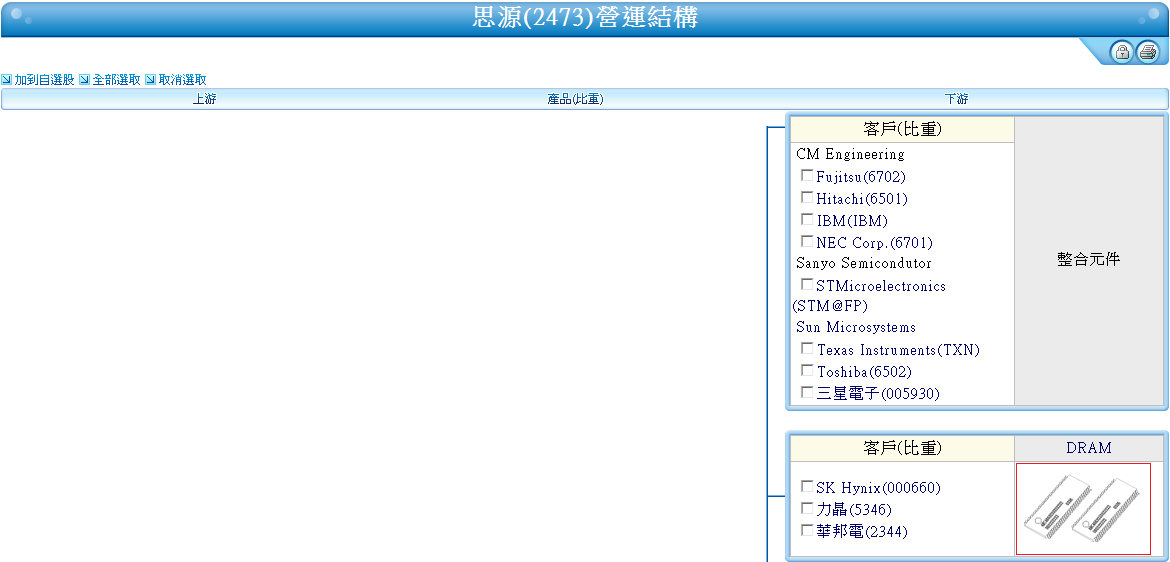The height and width of the screenshot is (562, 1170).
Task: Check the 力晶(5346) checkbox
Action: pos(807,508)
